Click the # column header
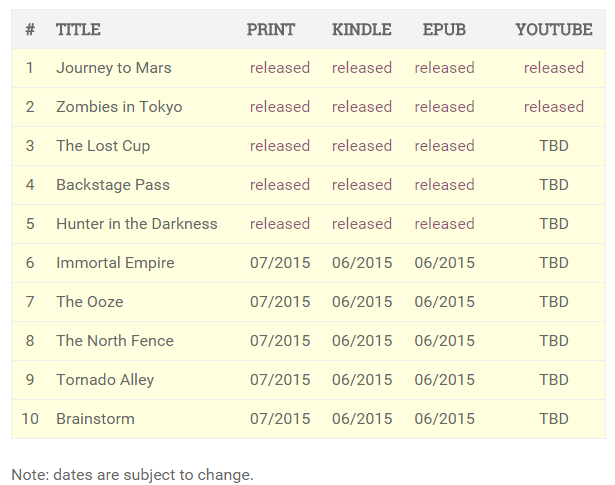Screen dimensions: 615x485 click(30, 30)
